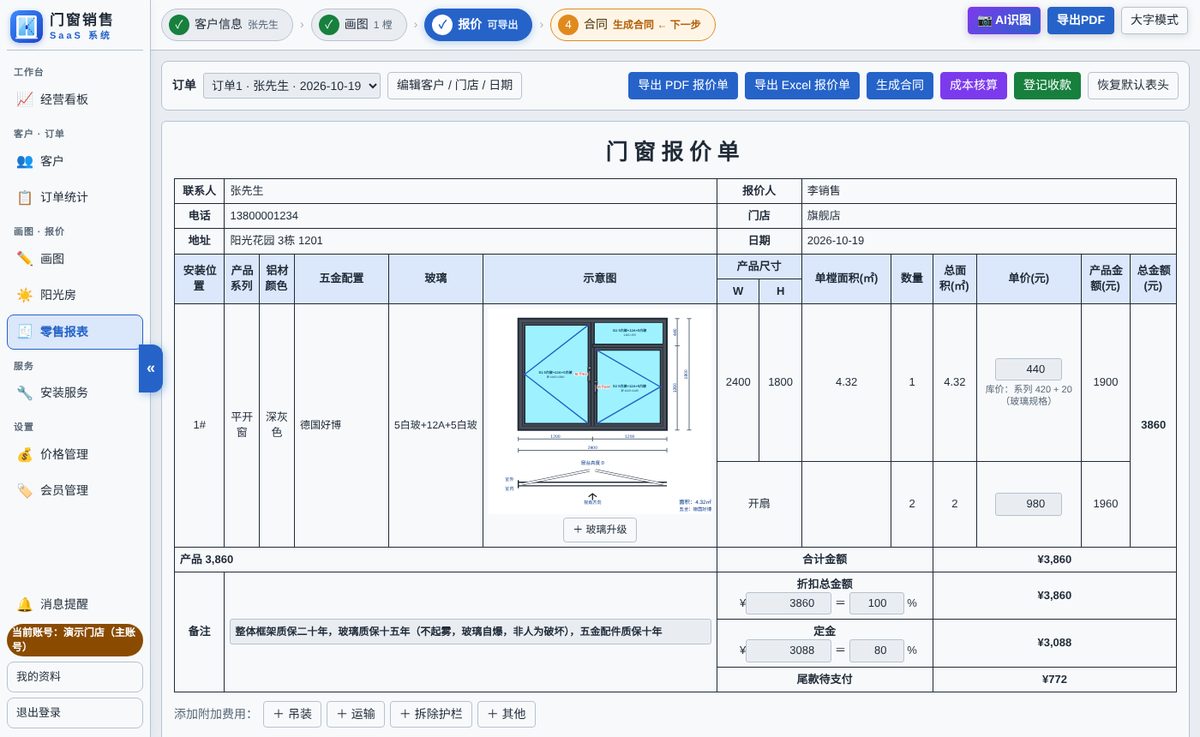Open 会员管理 tag icon

pyautogui.click(x=25, y=490)
